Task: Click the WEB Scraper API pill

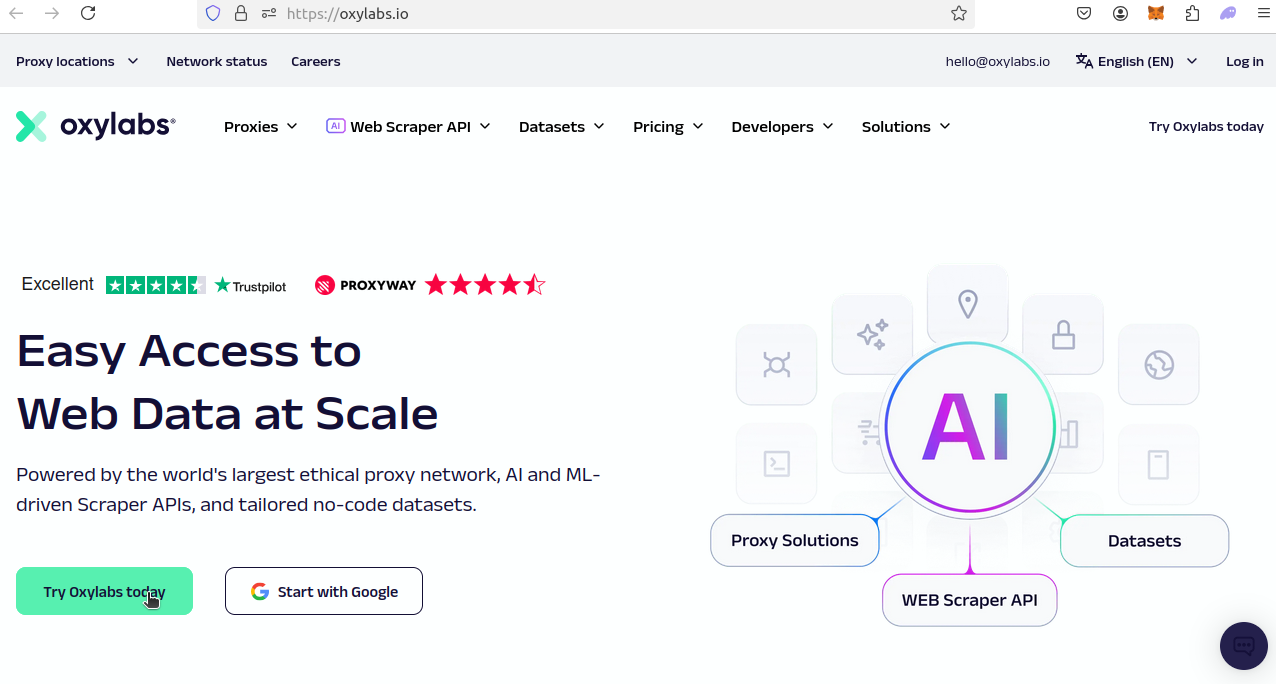Action: pyautogui.click(x=970, y=600)
